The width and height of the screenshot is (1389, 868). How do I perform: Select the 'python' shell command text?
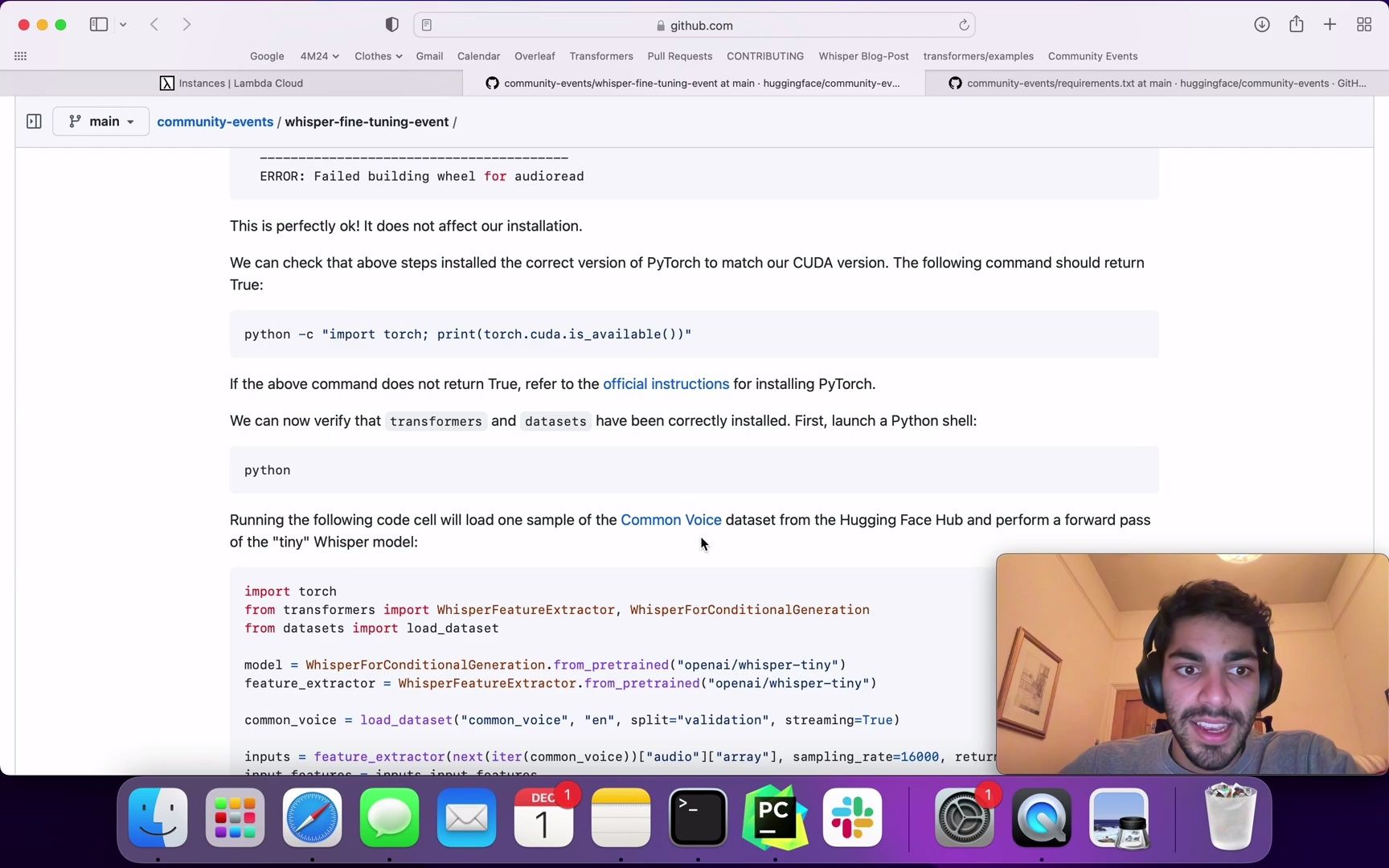pos(268,470)
